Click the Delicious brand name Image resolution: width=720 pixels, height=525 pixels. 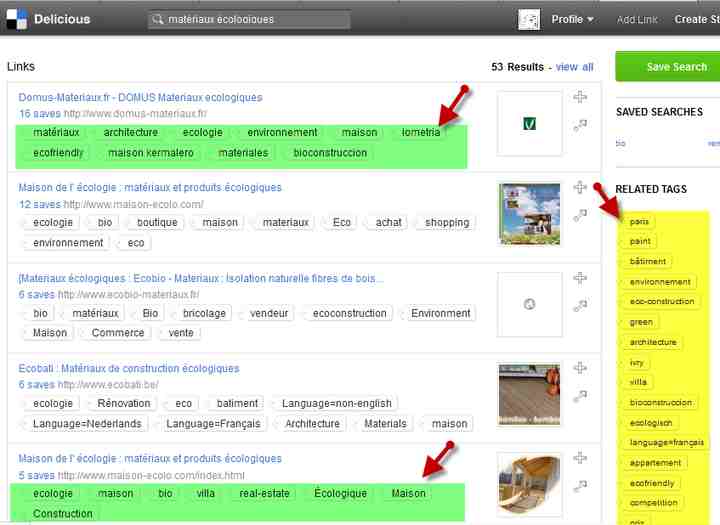point(62,19)
